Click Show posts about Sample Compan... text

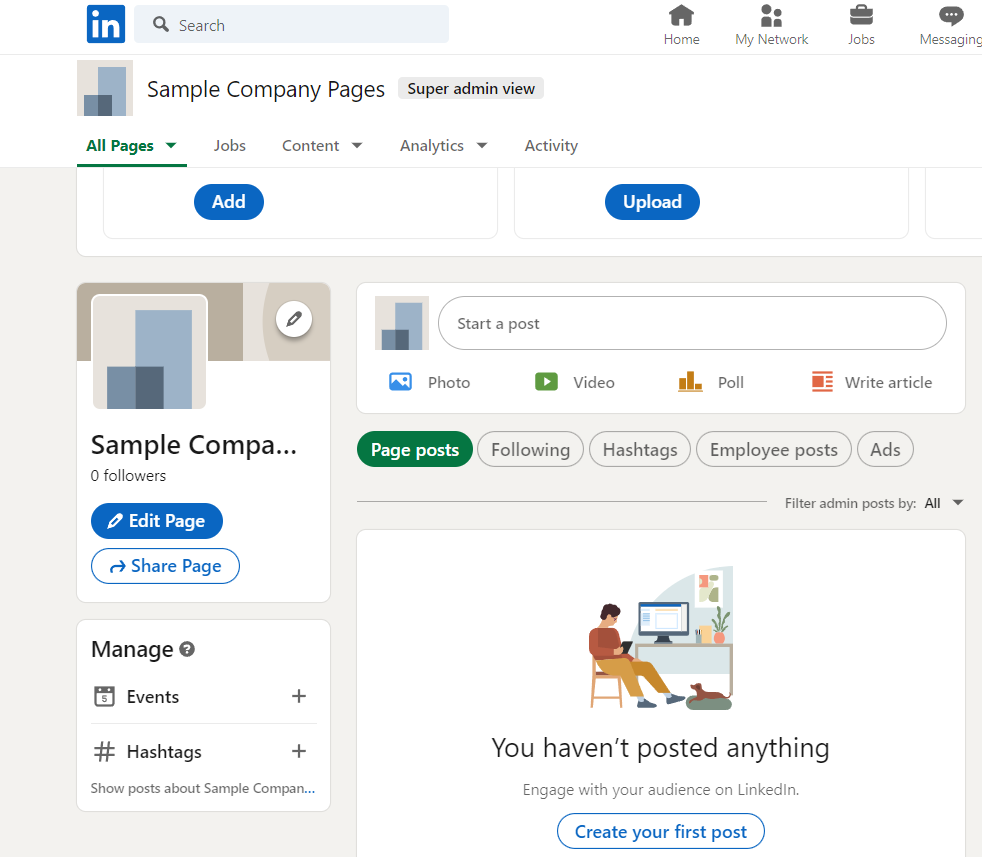coord(202,788)
